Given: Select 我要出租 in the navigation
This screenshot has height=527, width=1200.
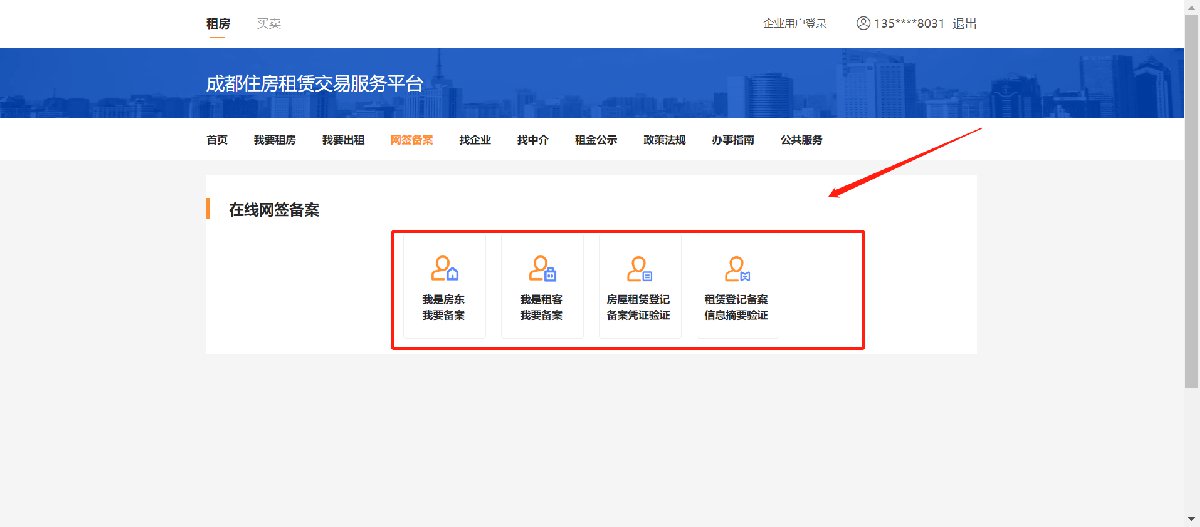Looking at the screenshot, I should pos(343,140).
